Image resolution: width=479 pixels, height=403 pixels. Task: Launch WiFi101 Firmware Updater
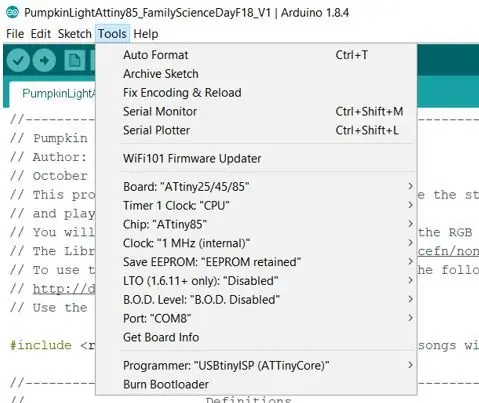[256, 159]
